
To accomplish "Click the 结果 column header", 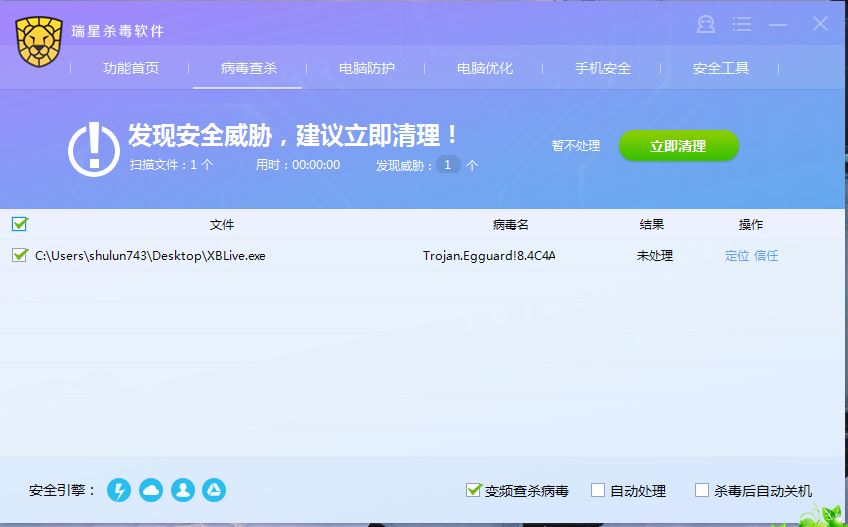I will 652,225.
